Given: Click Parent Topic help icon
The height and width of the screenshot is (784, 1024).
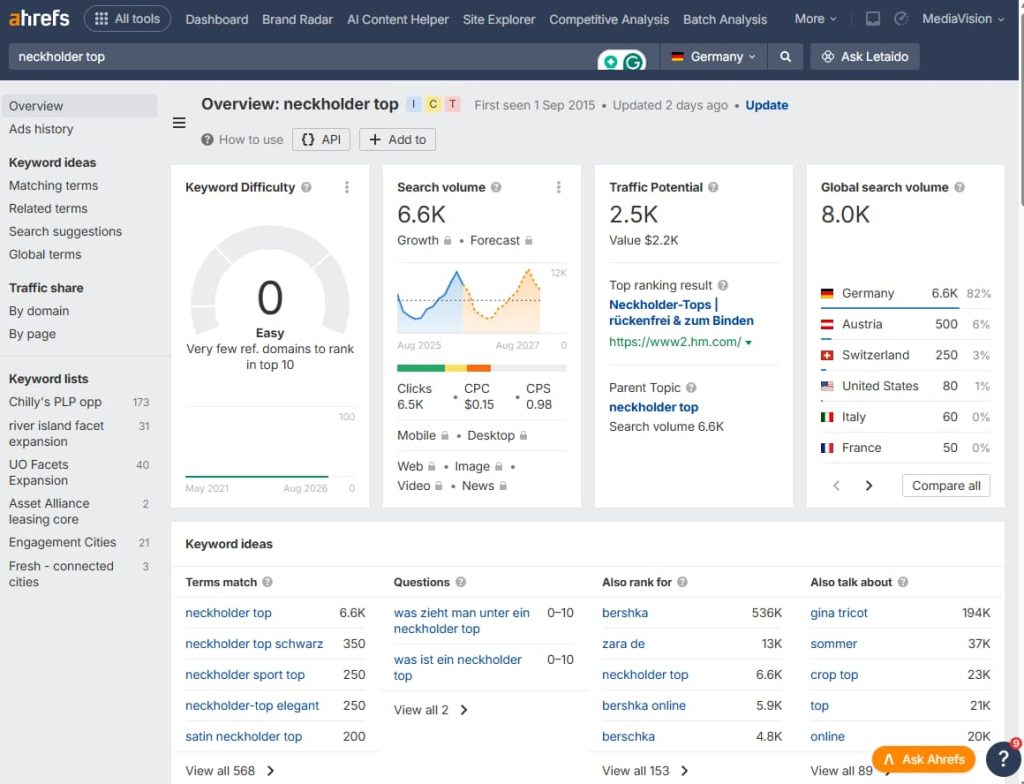Looking at the screenshot, I should [691, 387].
